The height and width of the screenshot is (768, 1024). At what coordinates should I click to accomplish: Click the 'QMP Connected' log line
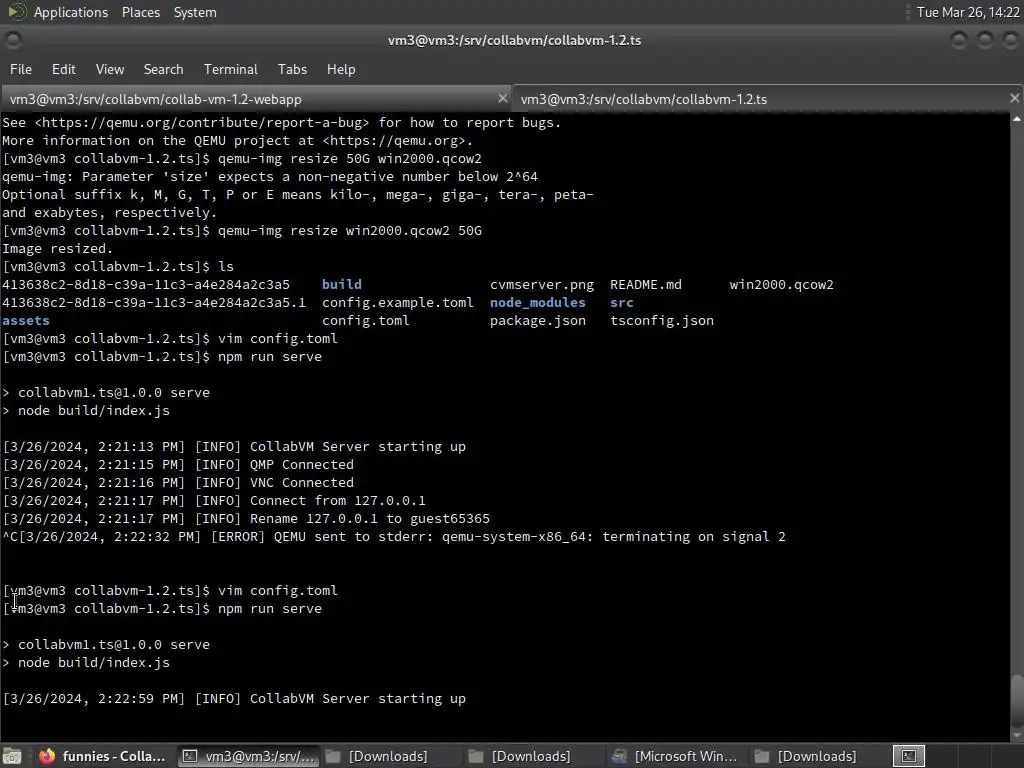[x=178, y=464]
